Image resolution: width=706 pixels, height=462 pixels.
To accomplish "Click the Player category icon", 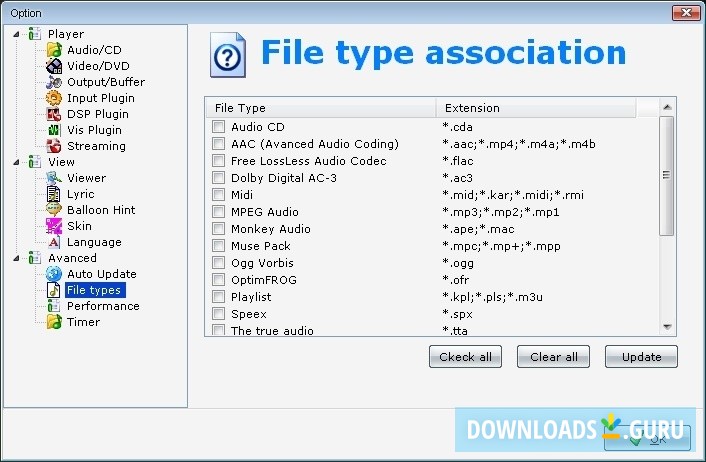I will pyautogui.click(x=35, y=34).
